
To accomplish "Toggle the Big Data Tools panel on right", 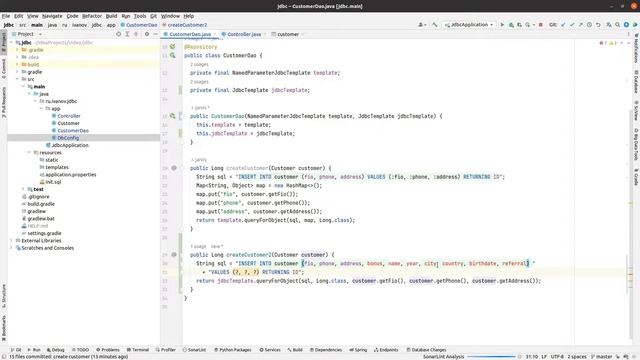I will coord(636,144).
